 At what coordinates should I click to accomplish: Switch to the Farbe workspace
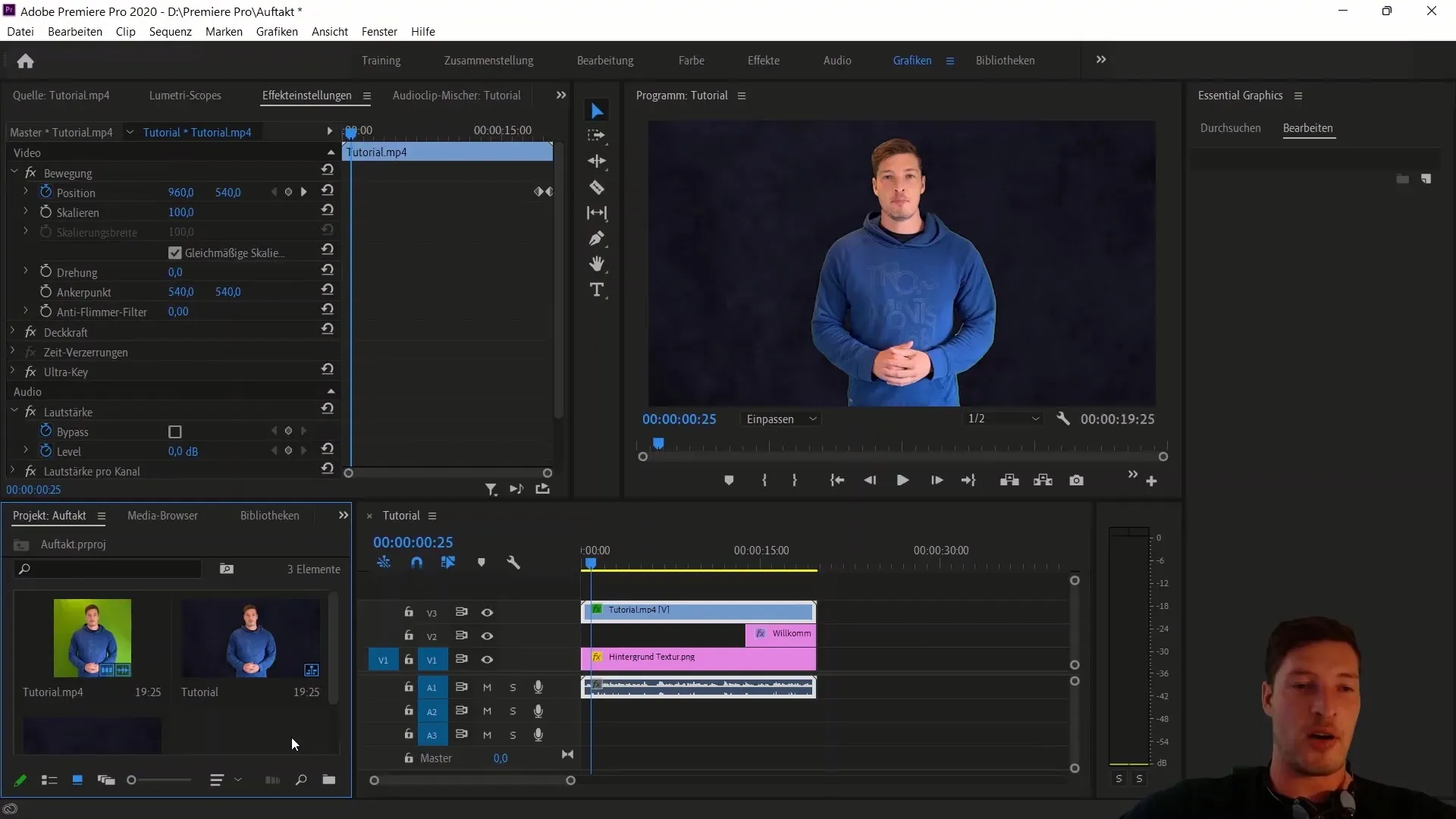(692, 61)
